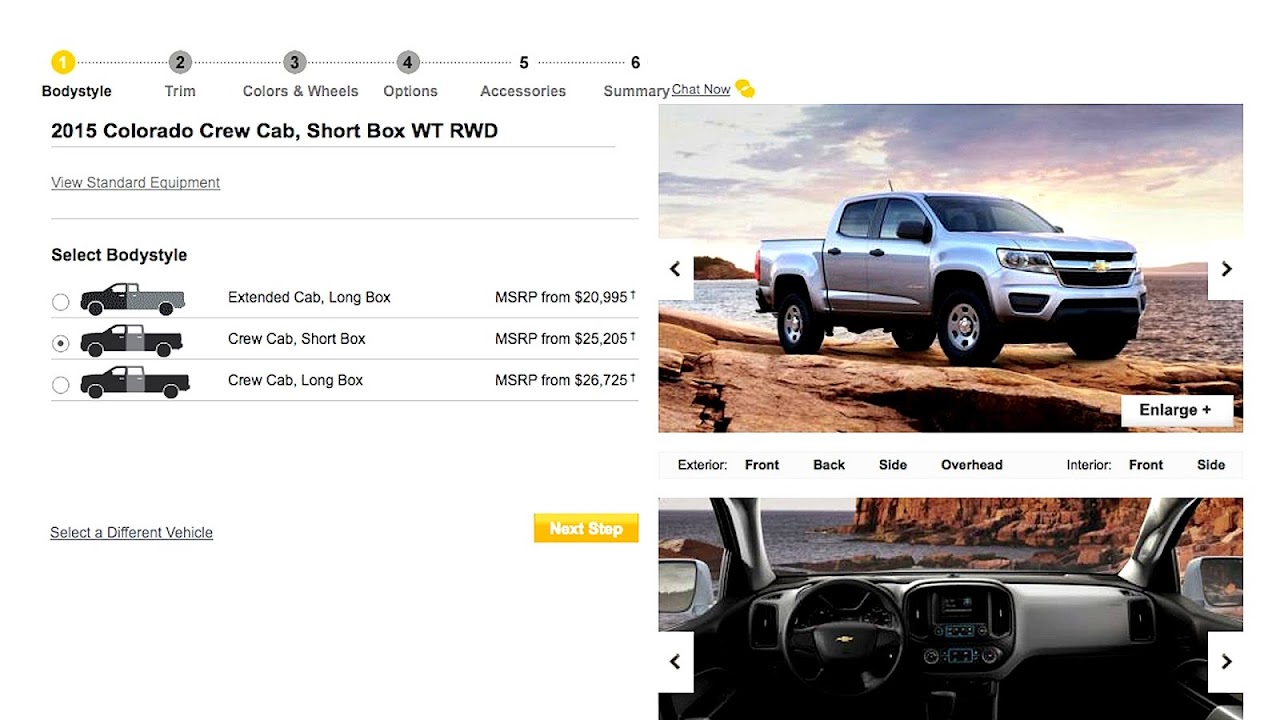Select the Extended Cab, Long Box radio button
1280x720 pixels.
61,302
